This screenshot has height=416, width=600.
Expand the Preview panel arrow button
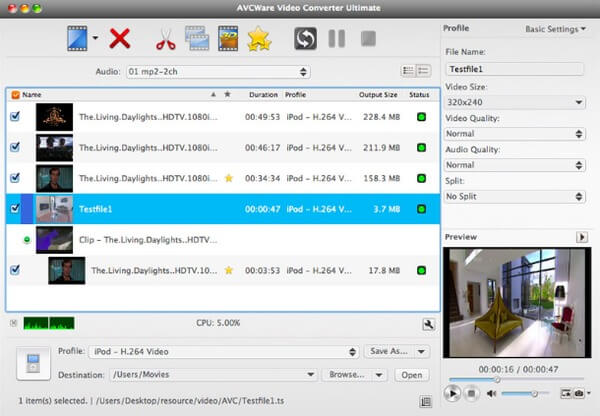[x=582, y=237]
